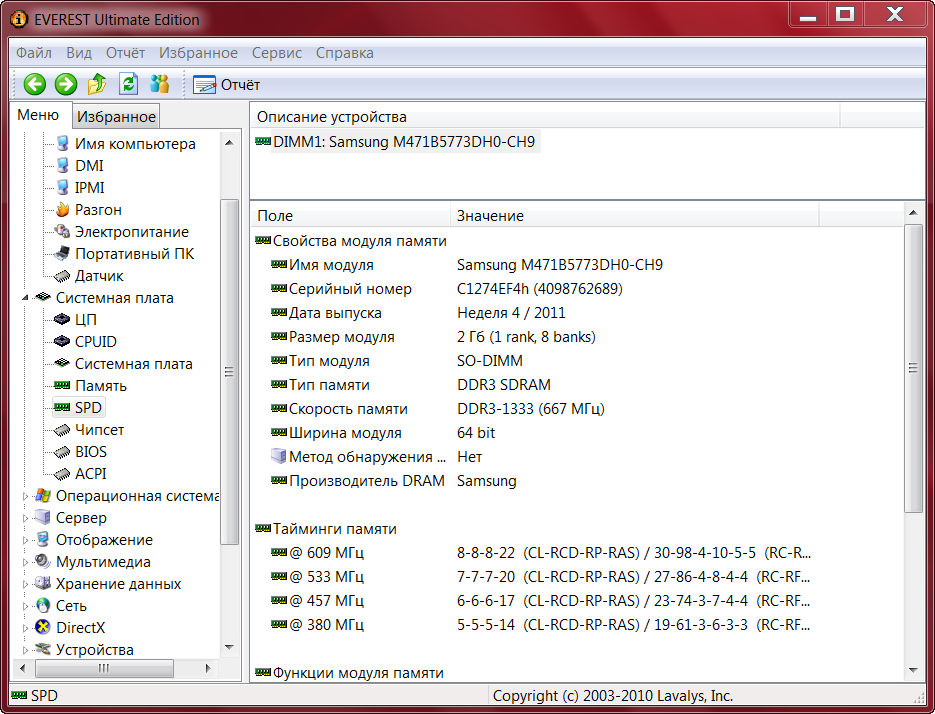
Task: Click tree panel vertical scrollbar down arrow
Action: pyautogui.click(x=230, y=647)
